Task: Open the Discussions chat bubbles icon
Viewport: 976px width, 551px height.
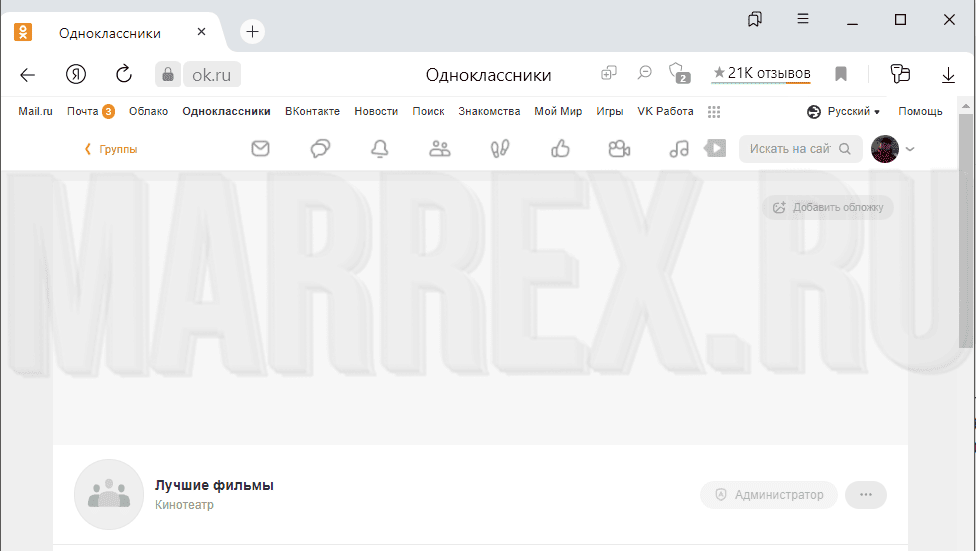Action: click(320, 149)
